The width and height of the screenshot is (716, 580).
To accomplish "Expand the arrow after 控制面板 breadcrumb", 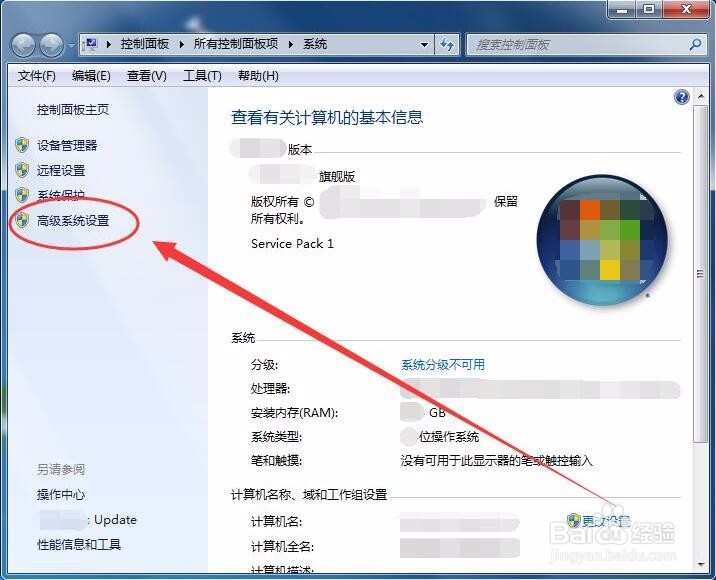I will tap(182, 44).
